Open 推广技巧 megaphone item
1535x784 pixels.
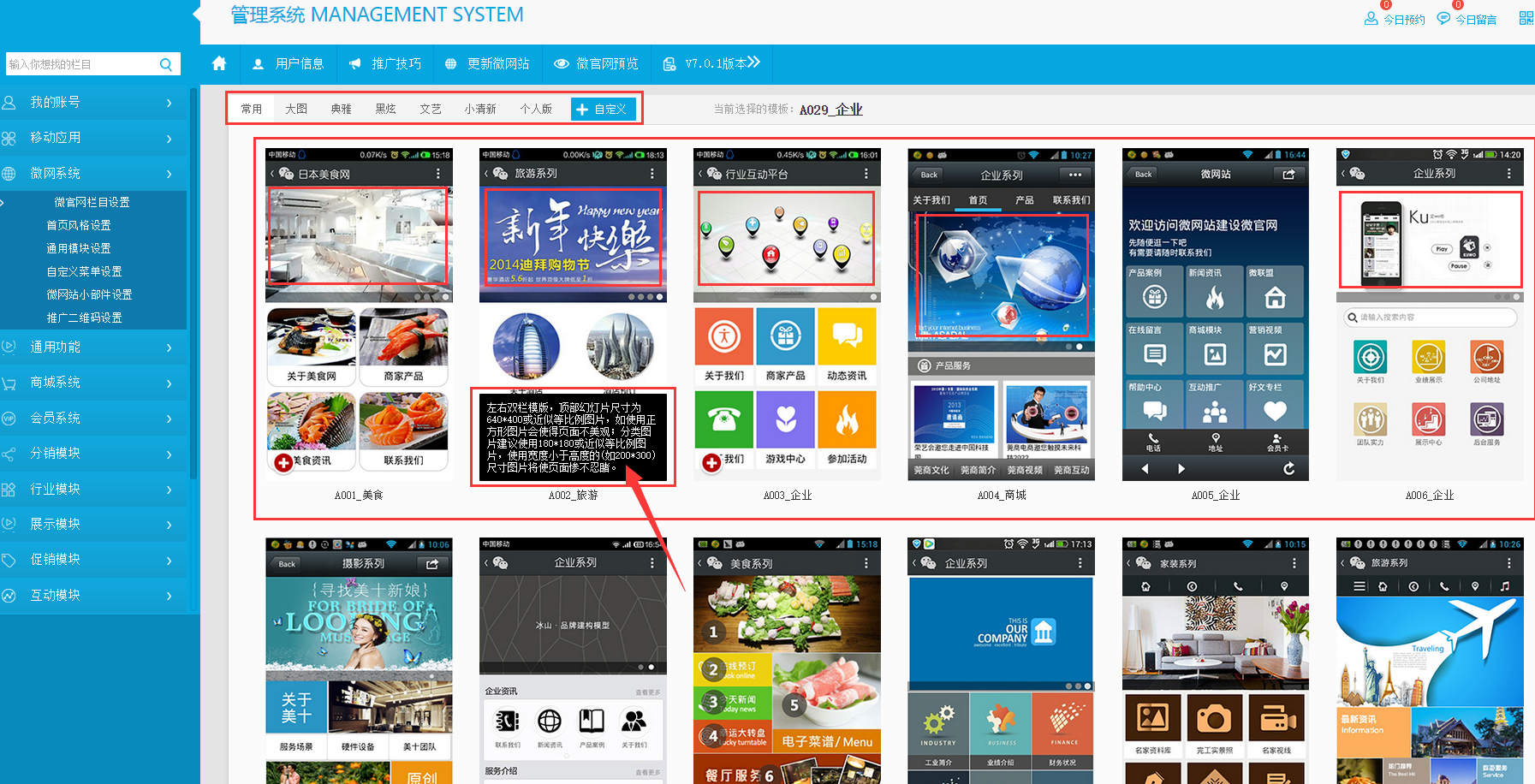(385, 63)
